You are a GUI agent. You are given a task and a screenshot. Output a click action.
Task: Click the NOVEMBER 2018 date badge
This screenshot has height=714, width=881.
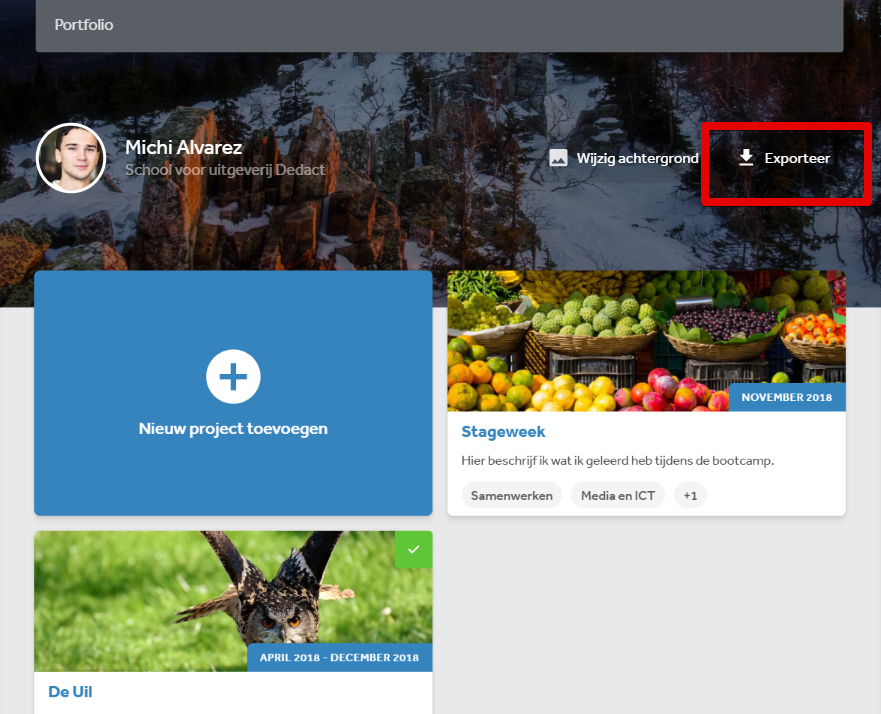[x=787, y=397]
